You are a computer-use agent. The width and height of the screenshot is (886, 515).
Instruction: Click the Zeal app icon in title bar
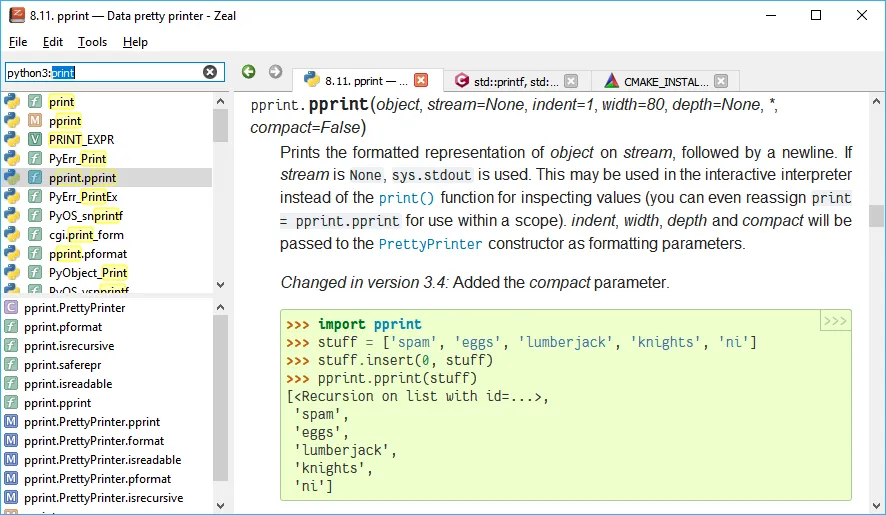tap(16, 15)
